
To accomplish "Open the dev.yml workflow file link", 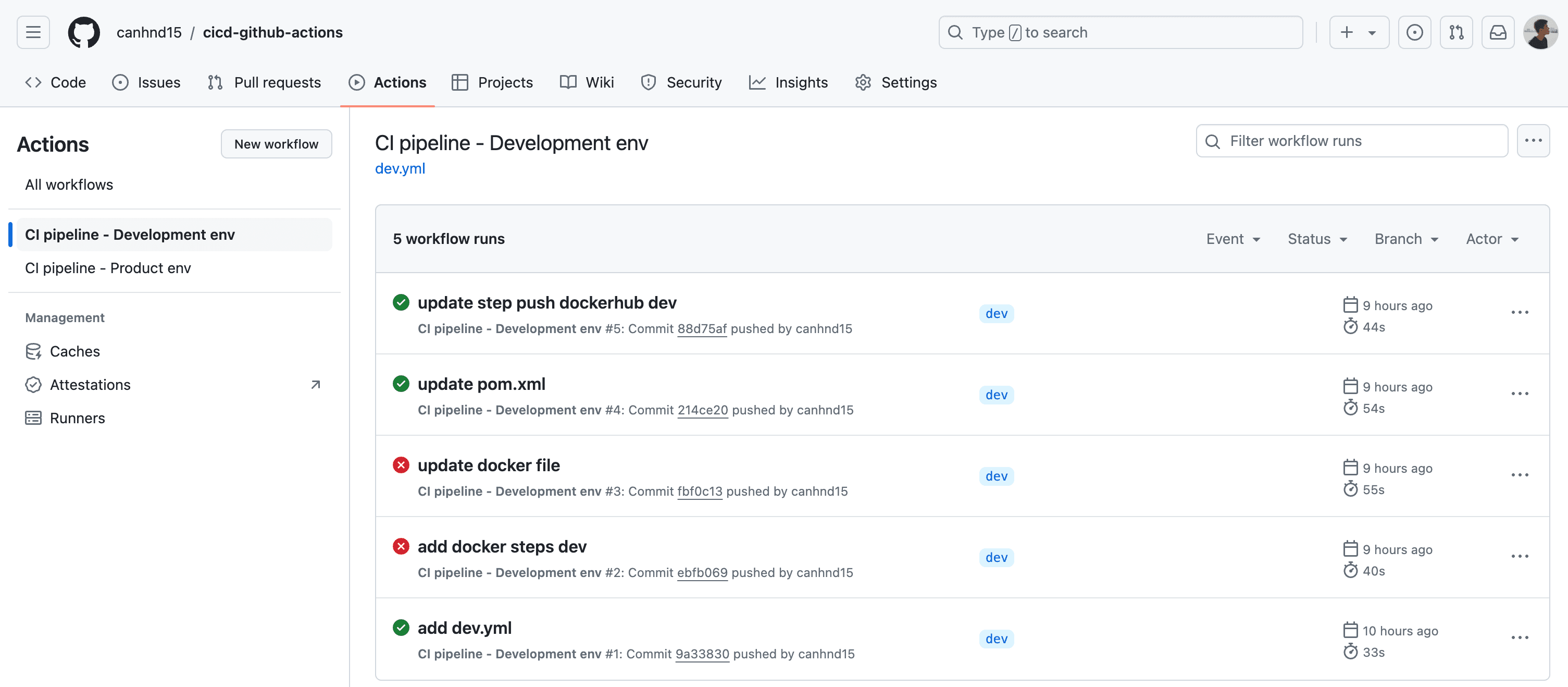I will (400, 168).
